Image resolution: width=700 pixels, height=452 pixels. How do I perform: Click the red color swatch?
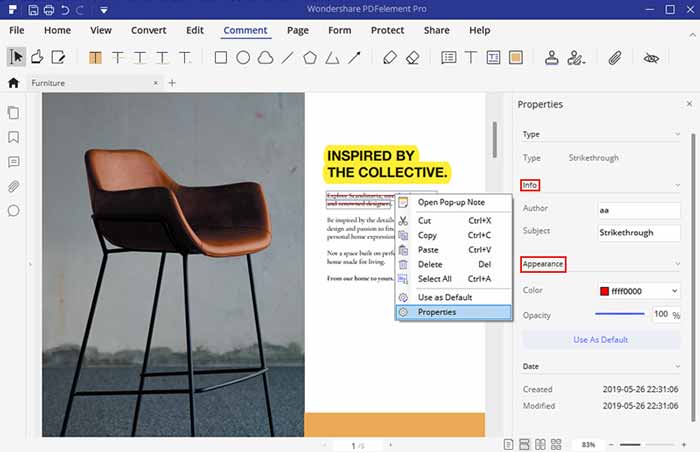(x=604, y=291)
